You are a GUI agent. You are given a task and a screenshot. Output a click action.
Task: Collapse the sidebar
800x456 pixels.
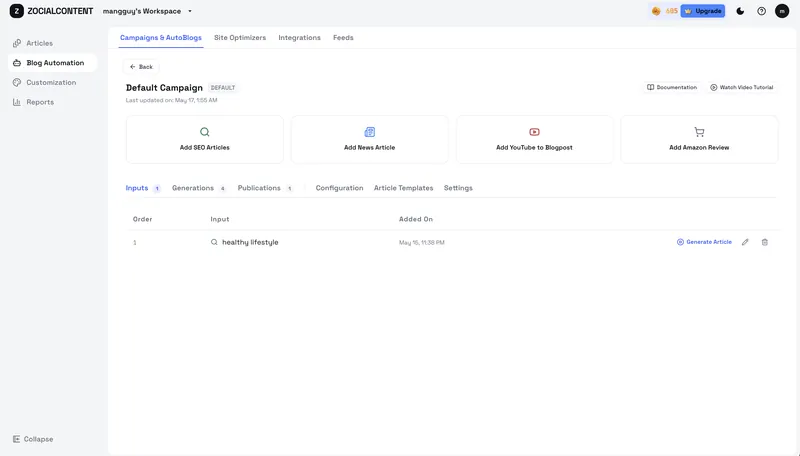click(x=33, y=439)
